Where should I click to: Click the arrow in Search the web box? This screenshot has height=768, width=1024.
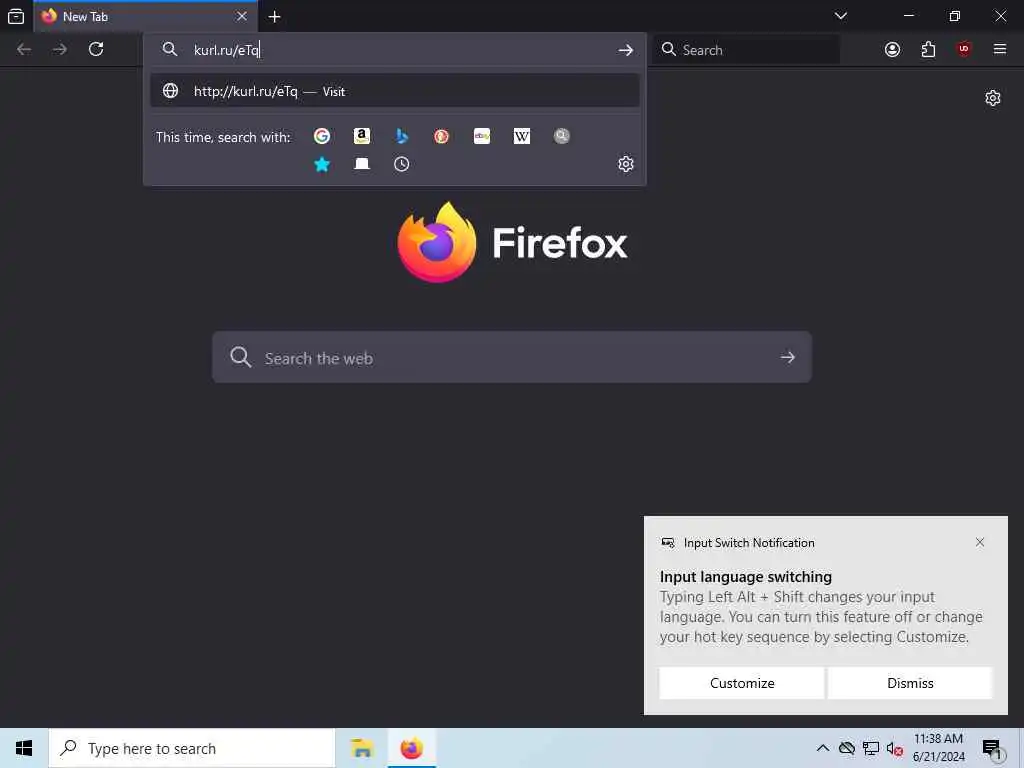tap(788, 357)
